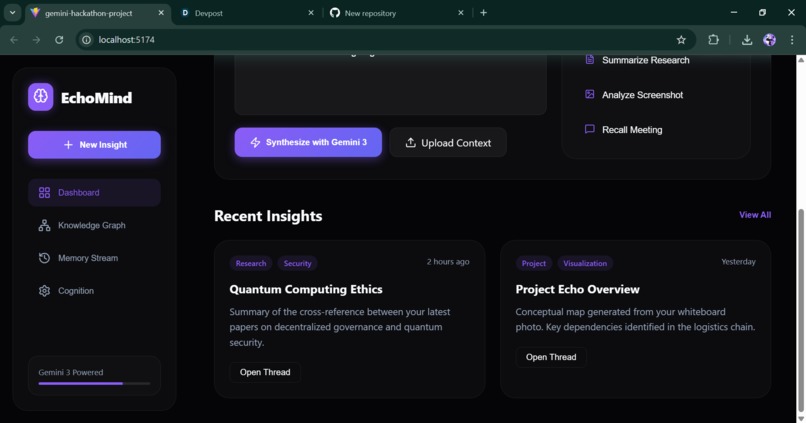Click the '2 hours ago' timestamp
The height and width of the screenshot is (423, 806).
[448, 262]
